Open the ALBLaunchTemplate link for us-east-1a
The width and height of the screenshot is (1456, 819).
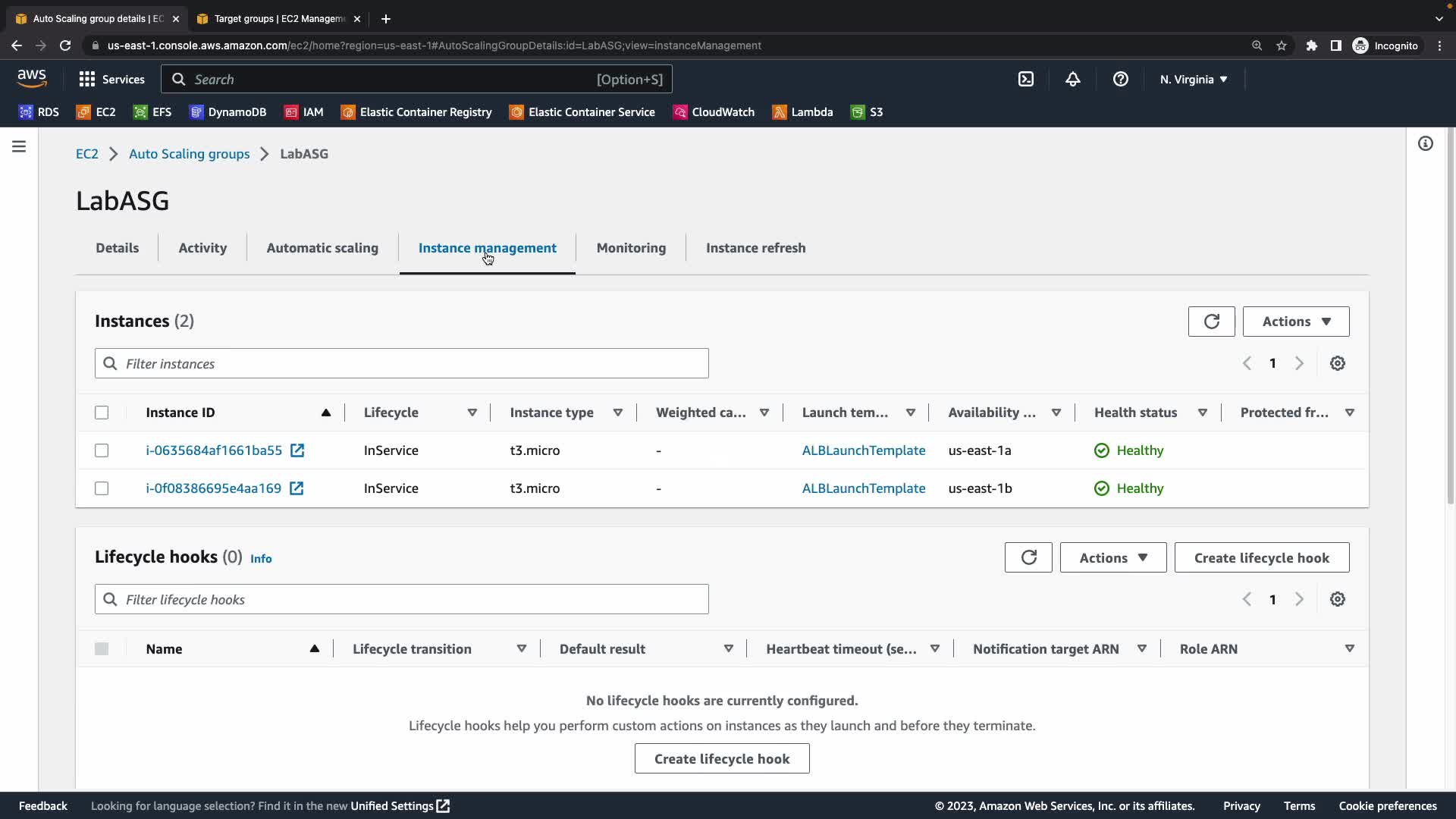click(863, 450)
